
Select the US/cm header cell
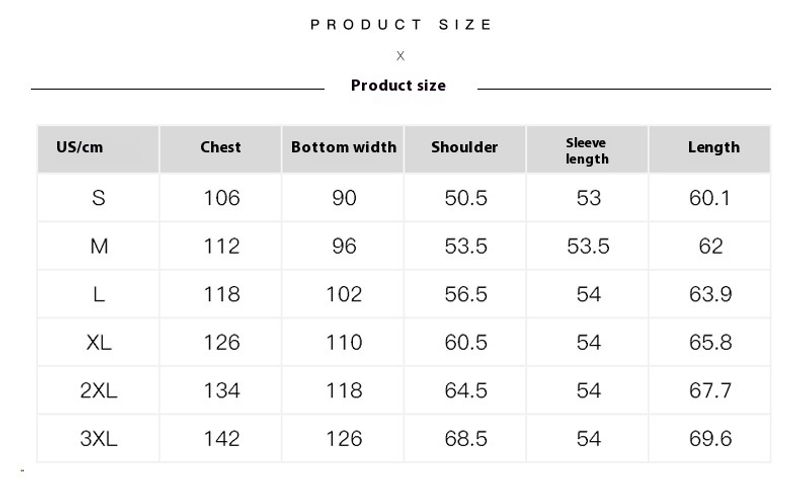point(80,148)
